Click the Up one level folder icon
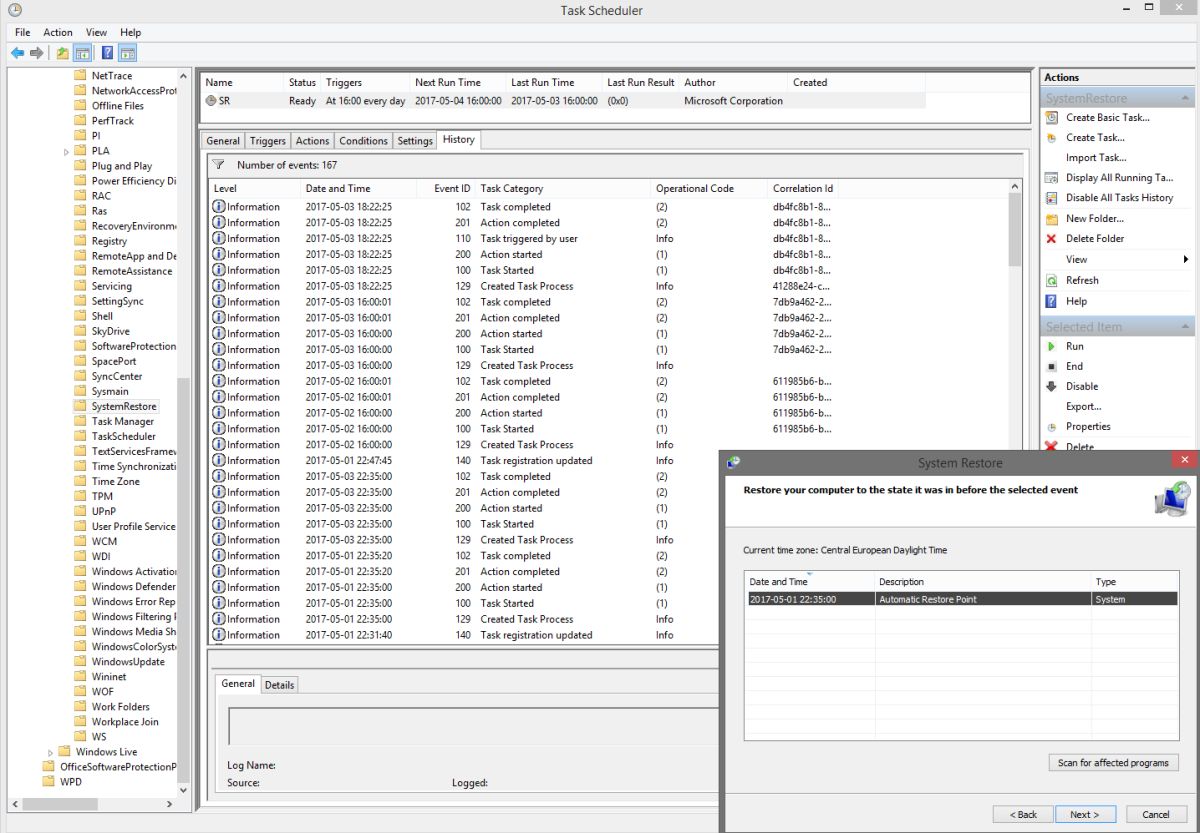The height and width of the screenshot is (833, 1200). 63,52
